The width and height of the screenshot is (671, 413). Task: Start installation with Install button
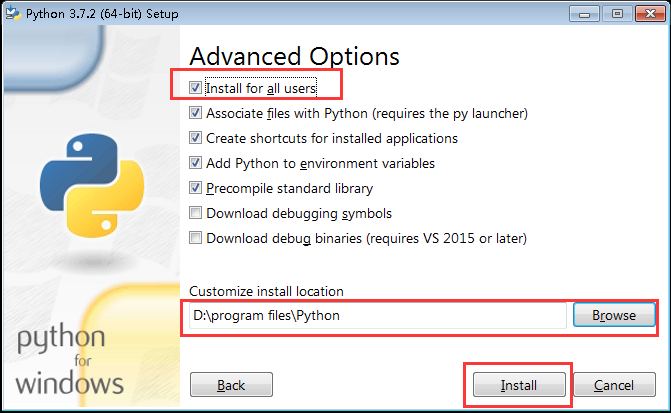[519, 385]
